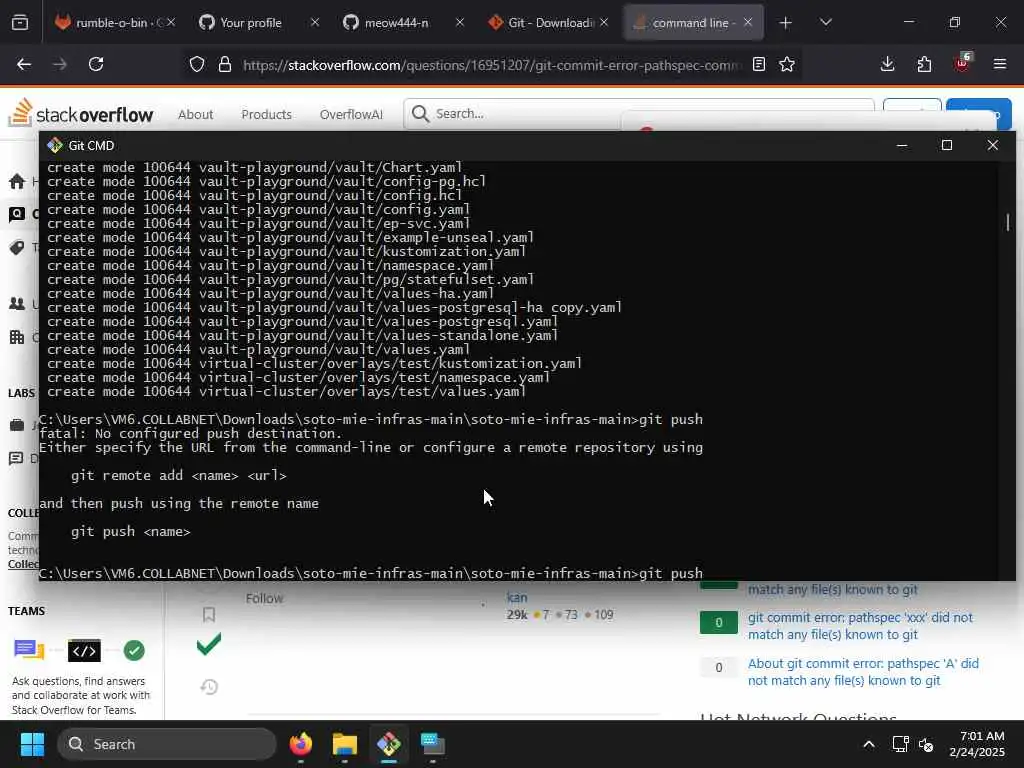Open Firefox View icon at tab bar start

coord(20,23)
